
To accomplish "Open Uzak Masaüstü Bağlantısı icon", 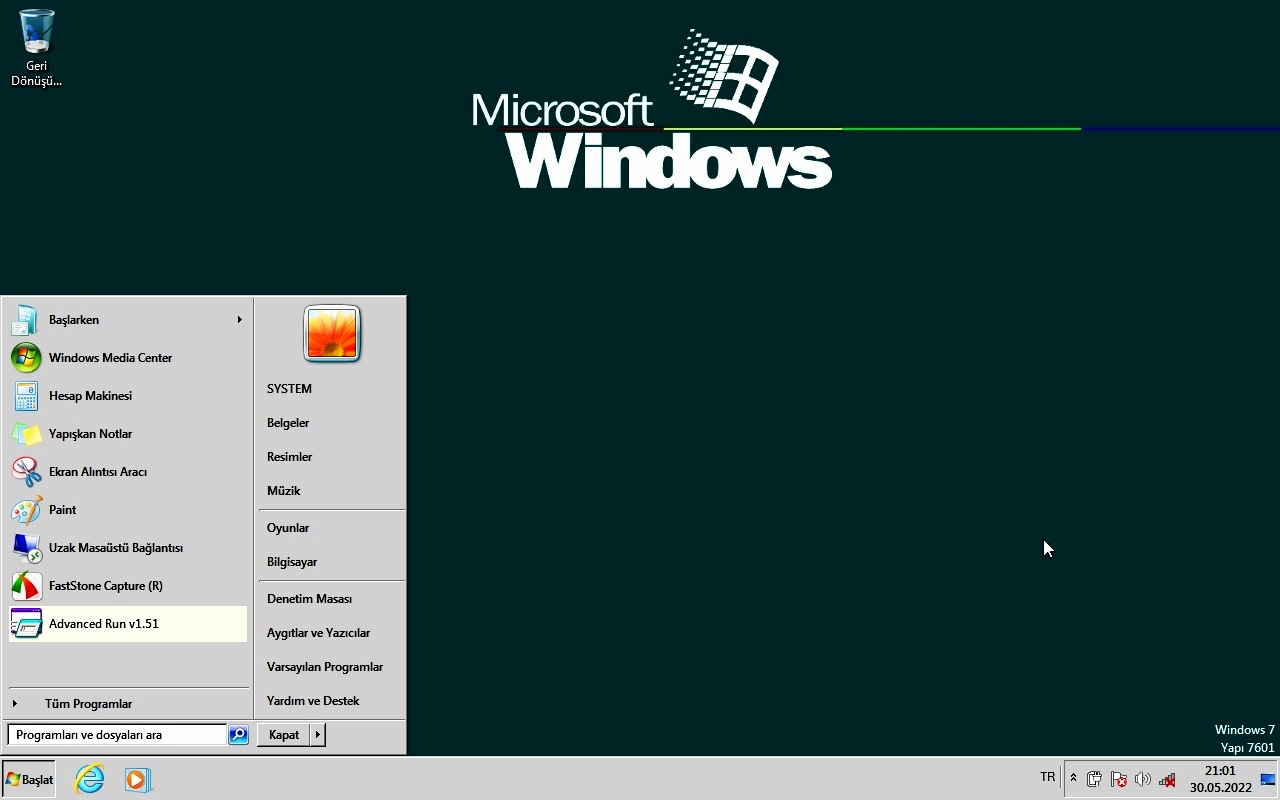I will pyautogui.click(x=26, y=548).
